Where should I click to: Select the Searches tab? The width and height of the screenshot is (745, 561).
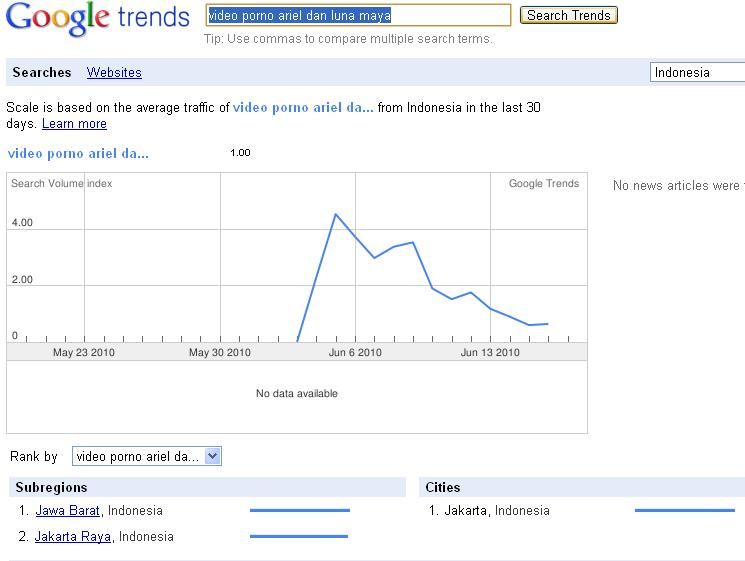point(42,72)
